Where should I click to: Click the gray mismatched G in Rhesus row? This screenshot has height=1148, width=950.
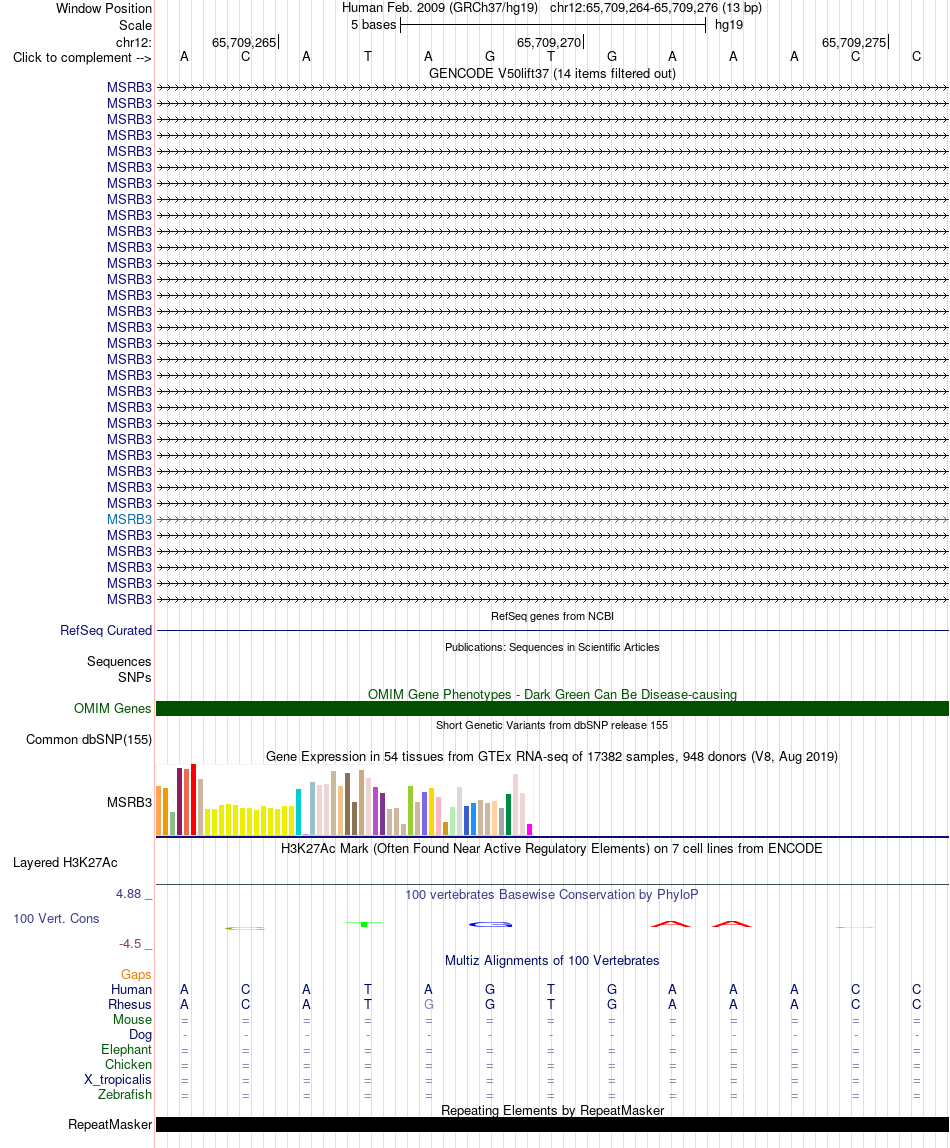coord(429,1004)
